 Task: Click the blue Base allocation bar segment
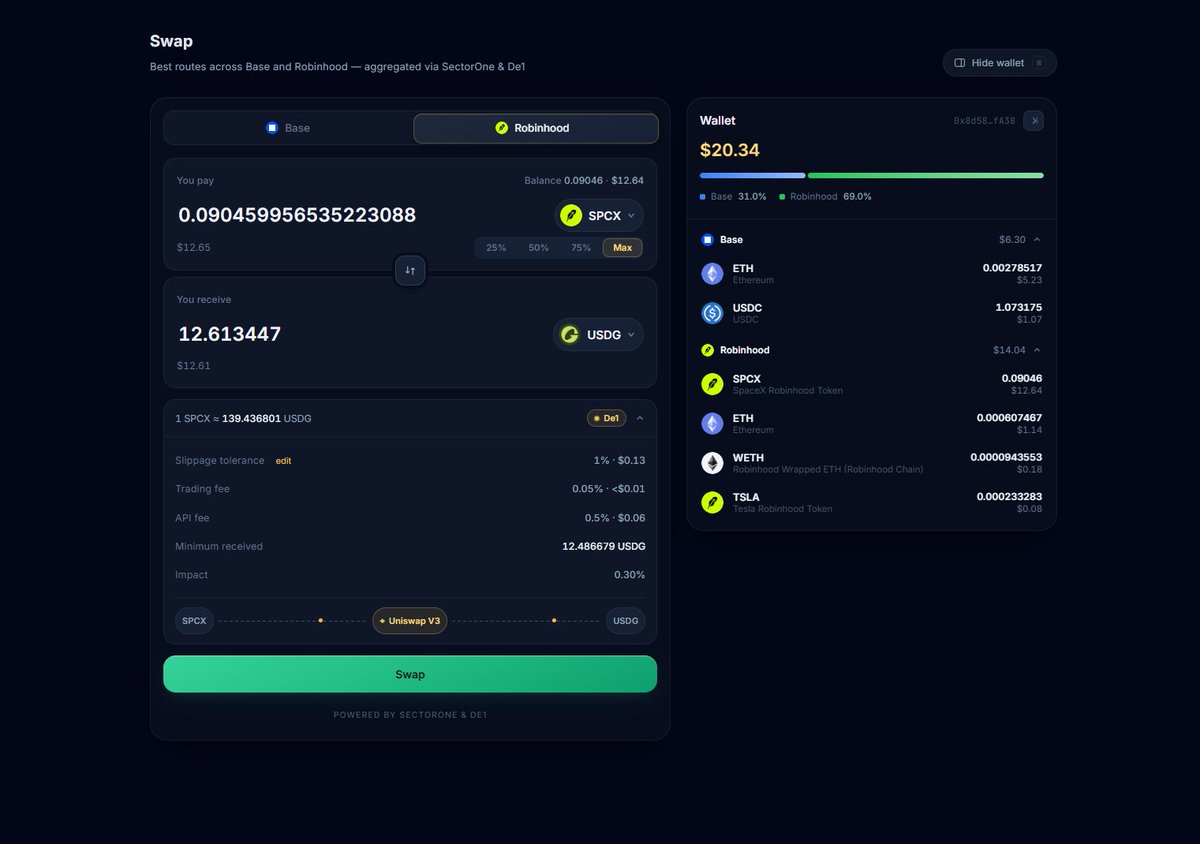pyautogui.click(x=752, y=175)
